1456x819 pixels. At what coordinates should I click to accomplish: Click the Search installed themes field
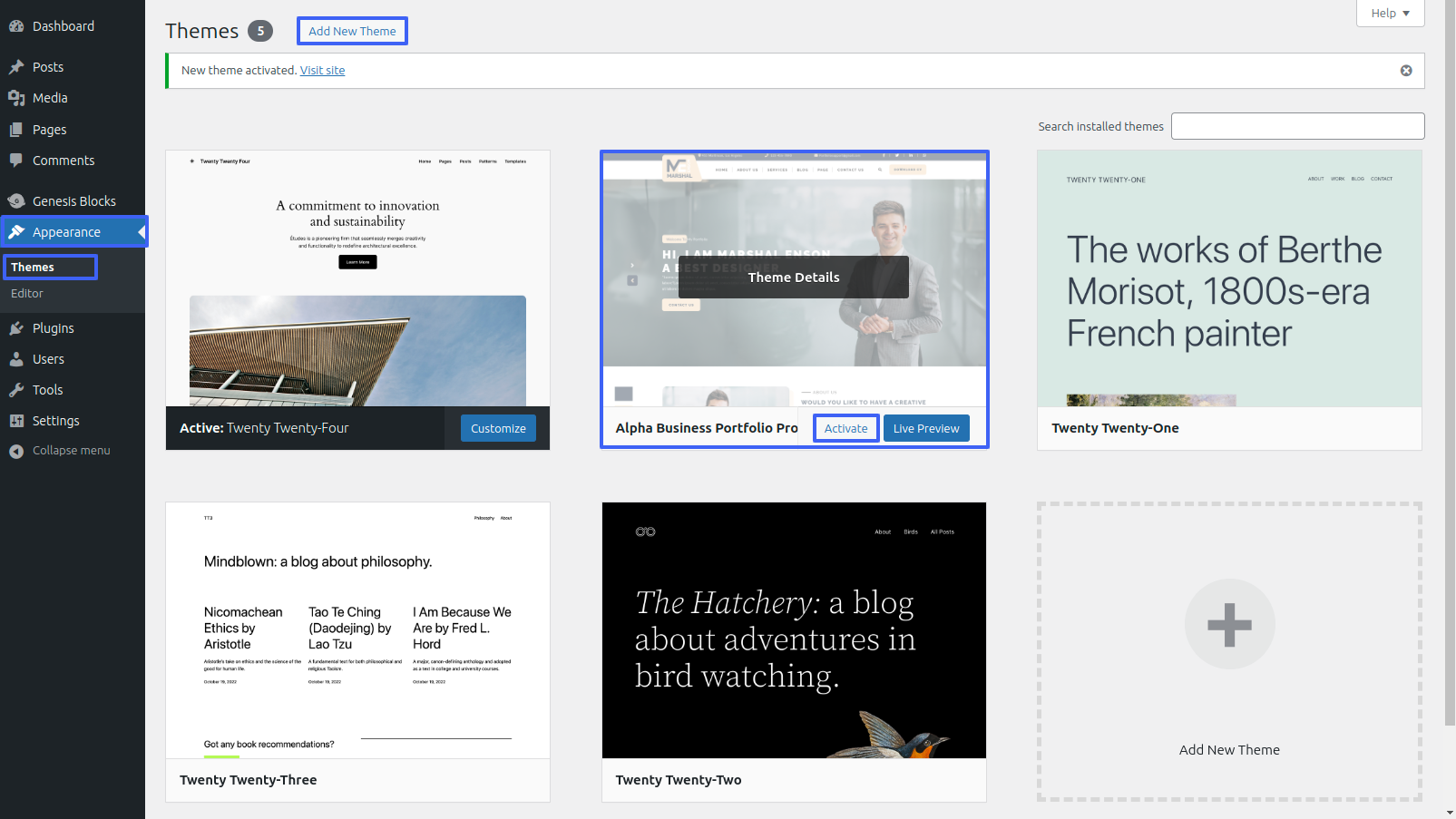[1297, 126]
